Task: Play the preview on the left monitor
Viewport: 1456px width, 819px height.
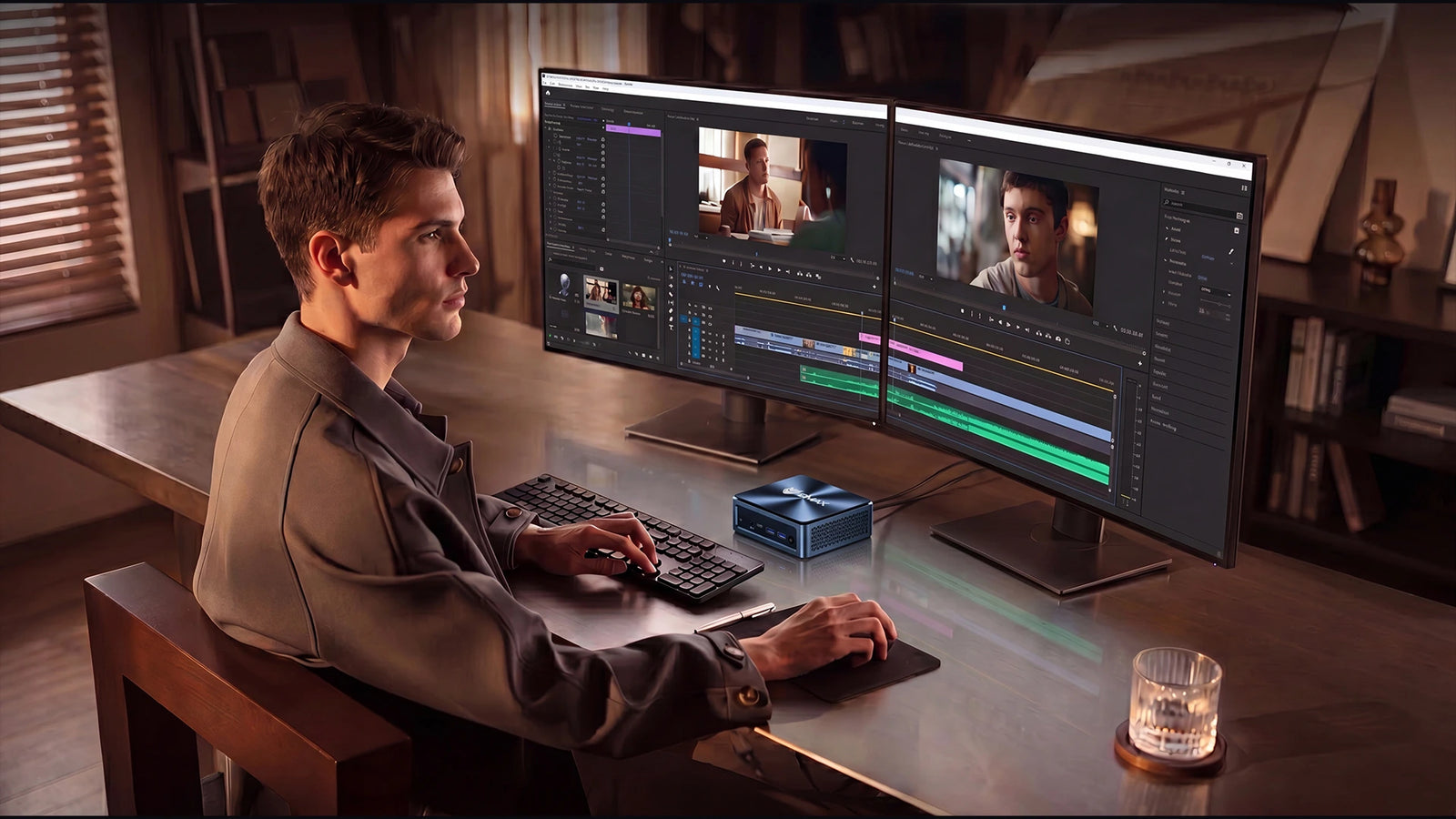Action: tap(770, 269)
